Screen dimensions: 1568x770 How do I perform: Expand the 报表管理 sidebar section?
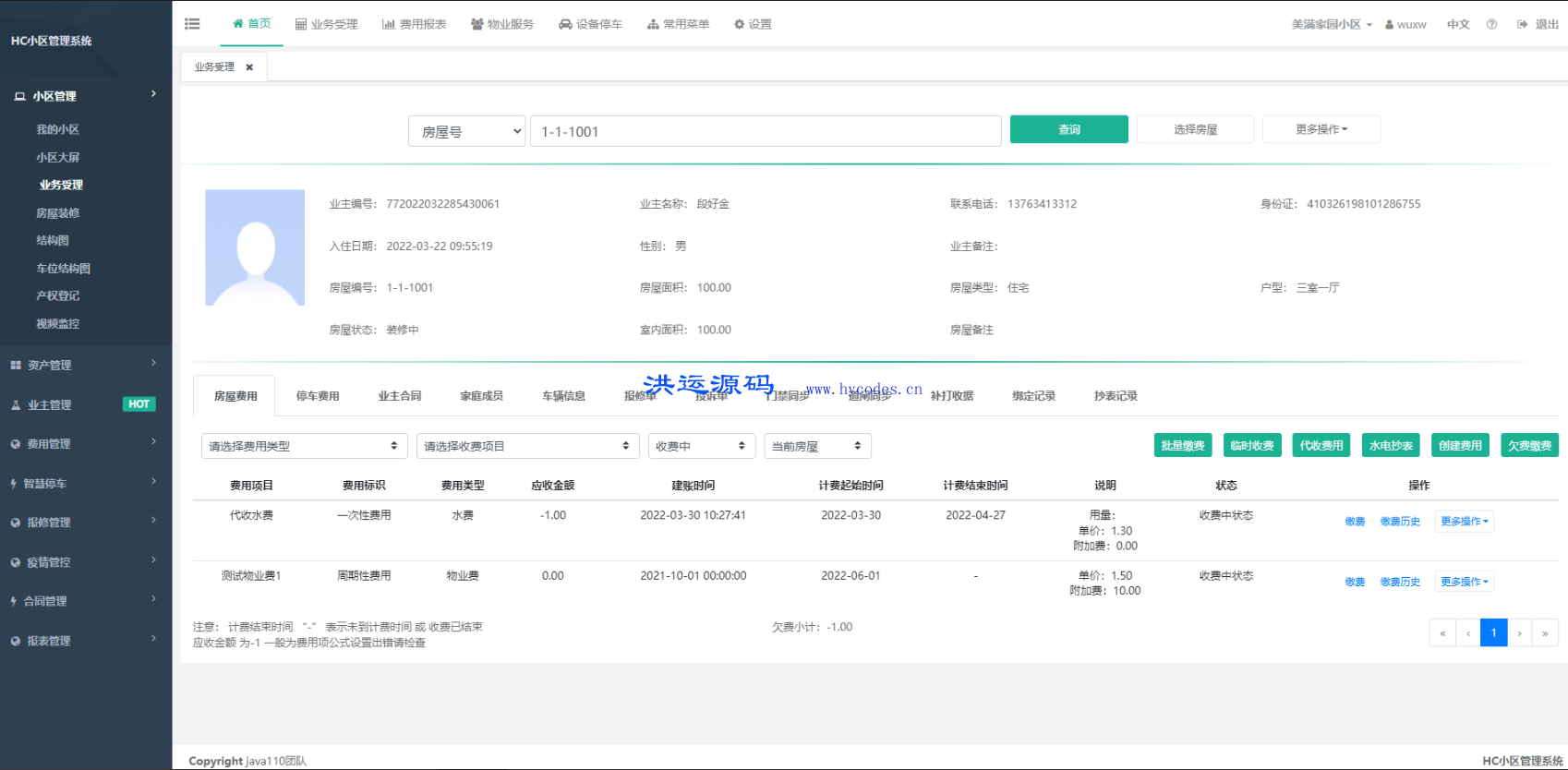pyautogui.click(x=86, y=641)
